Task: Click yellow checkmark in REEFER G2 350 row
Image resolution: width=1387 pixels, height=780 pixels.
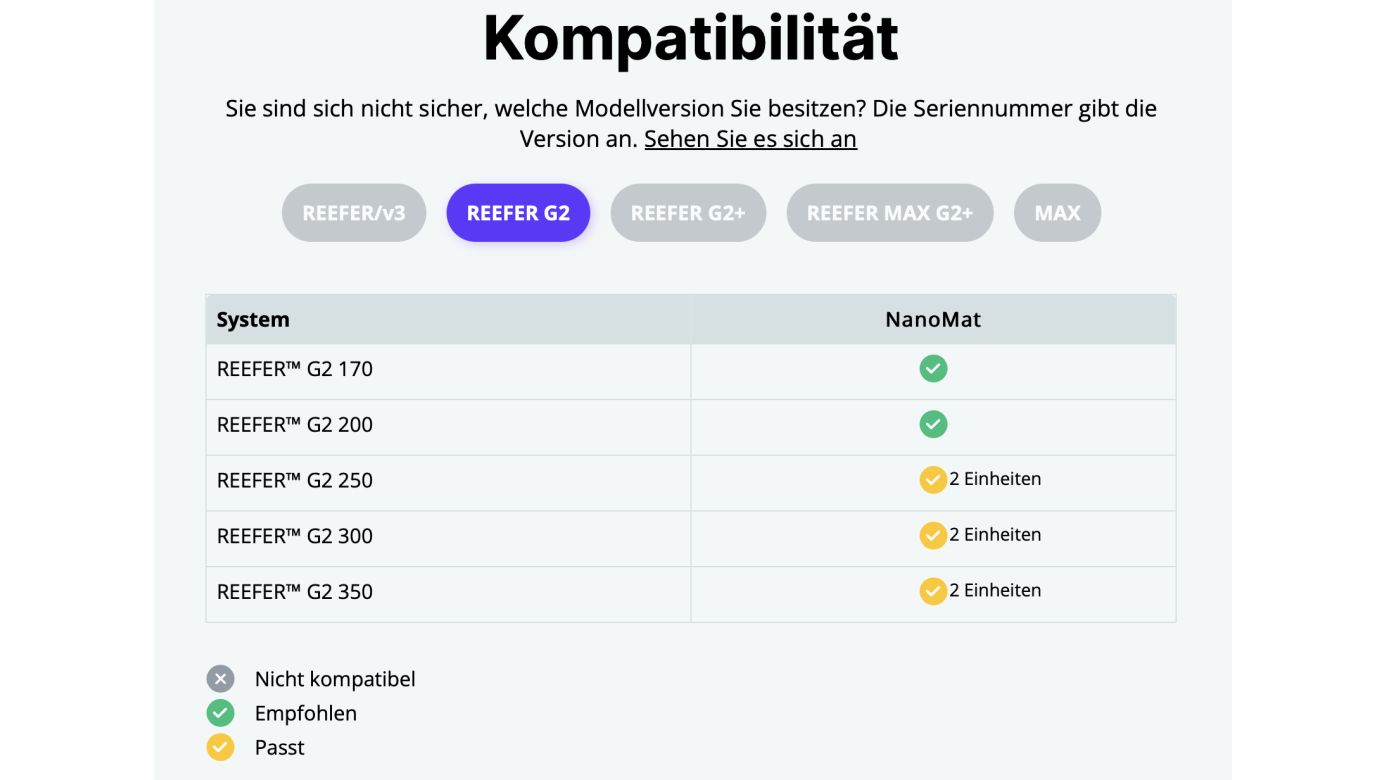Action: click(933, 591)
